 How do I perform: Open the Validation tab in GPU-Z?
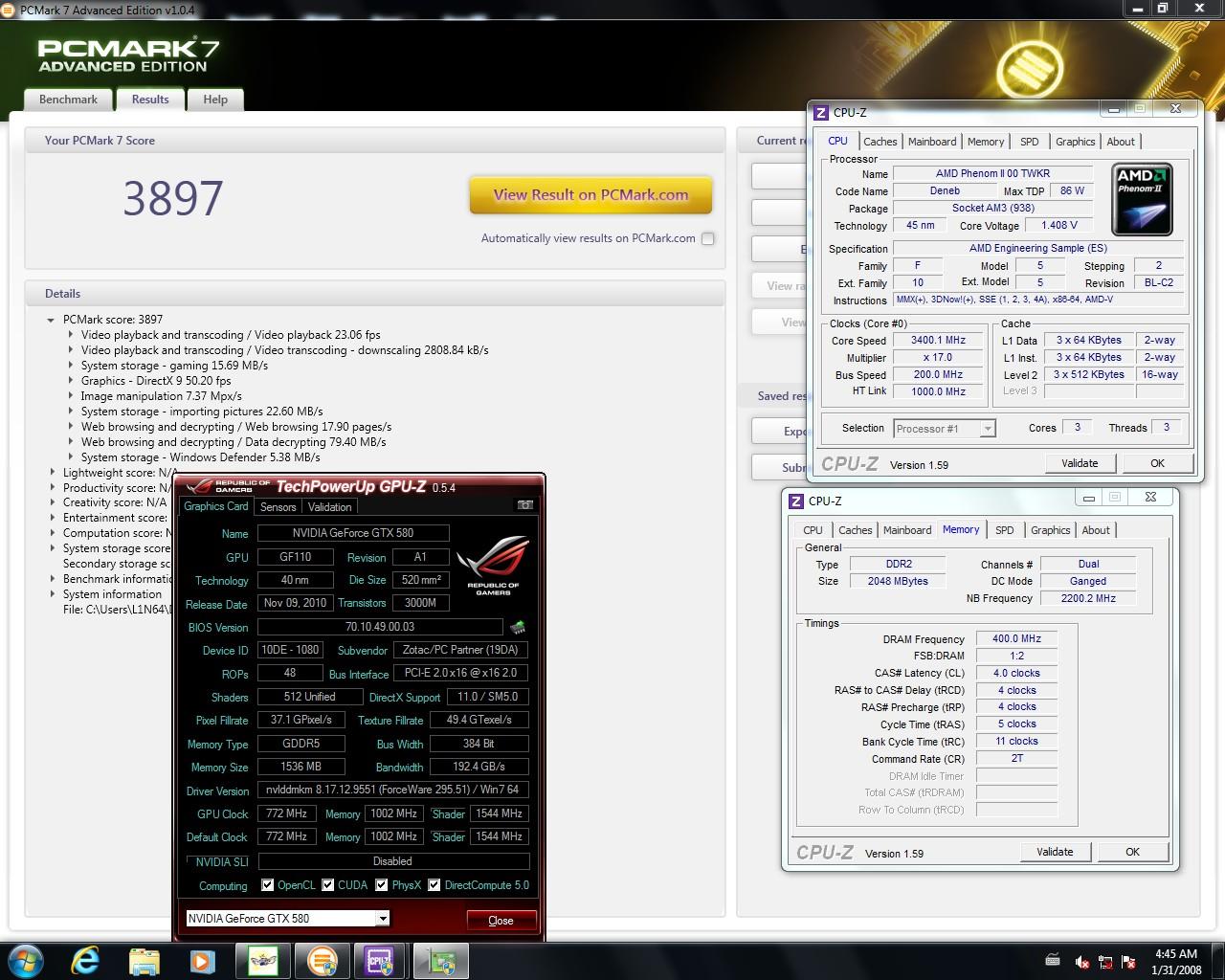tap(330, 507)
